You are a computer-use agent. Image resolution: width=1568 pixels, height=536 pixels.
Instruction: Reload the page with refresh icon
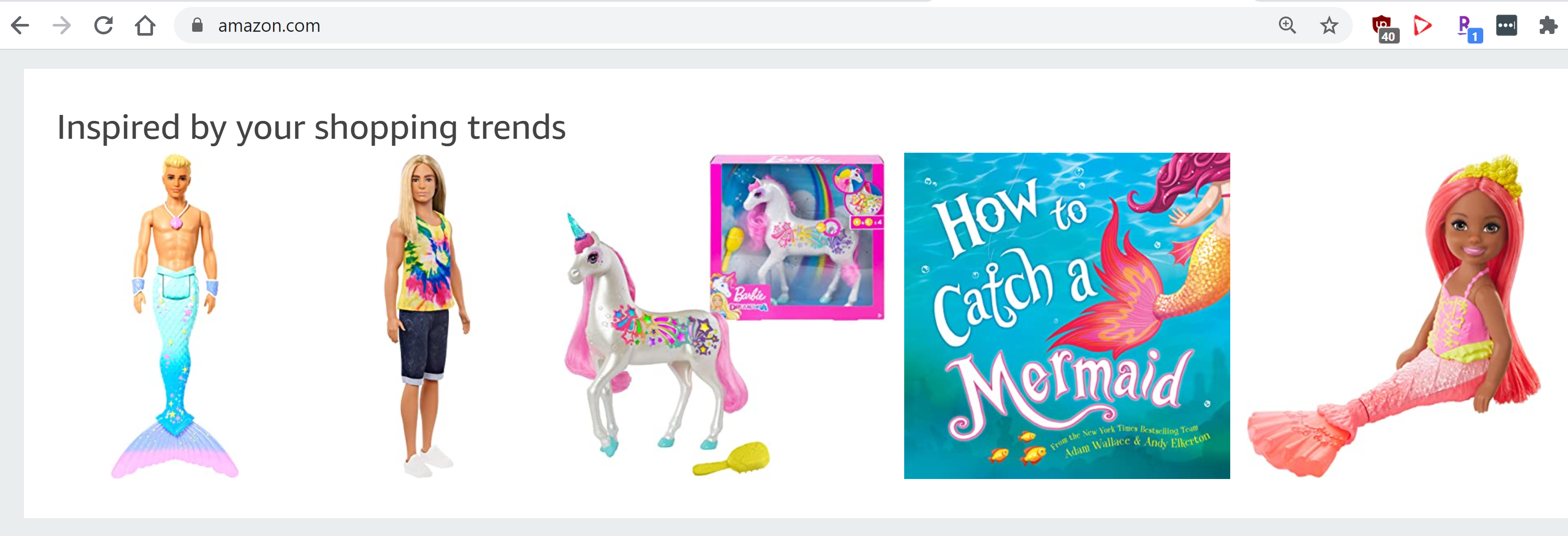click(x=103, y=26)
